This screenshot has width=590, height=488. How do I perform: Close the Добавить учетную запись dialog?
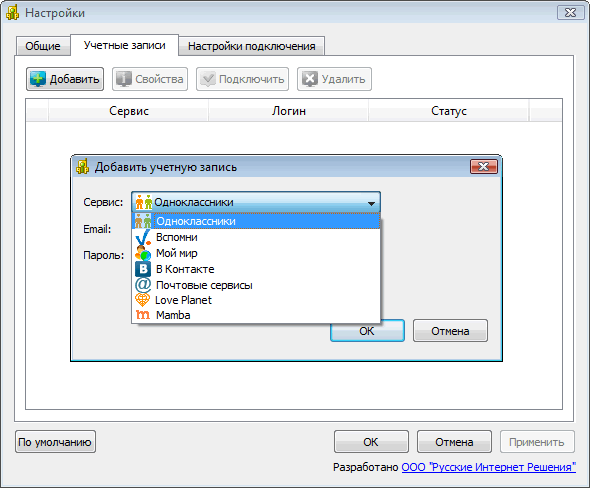click(484, 166)
